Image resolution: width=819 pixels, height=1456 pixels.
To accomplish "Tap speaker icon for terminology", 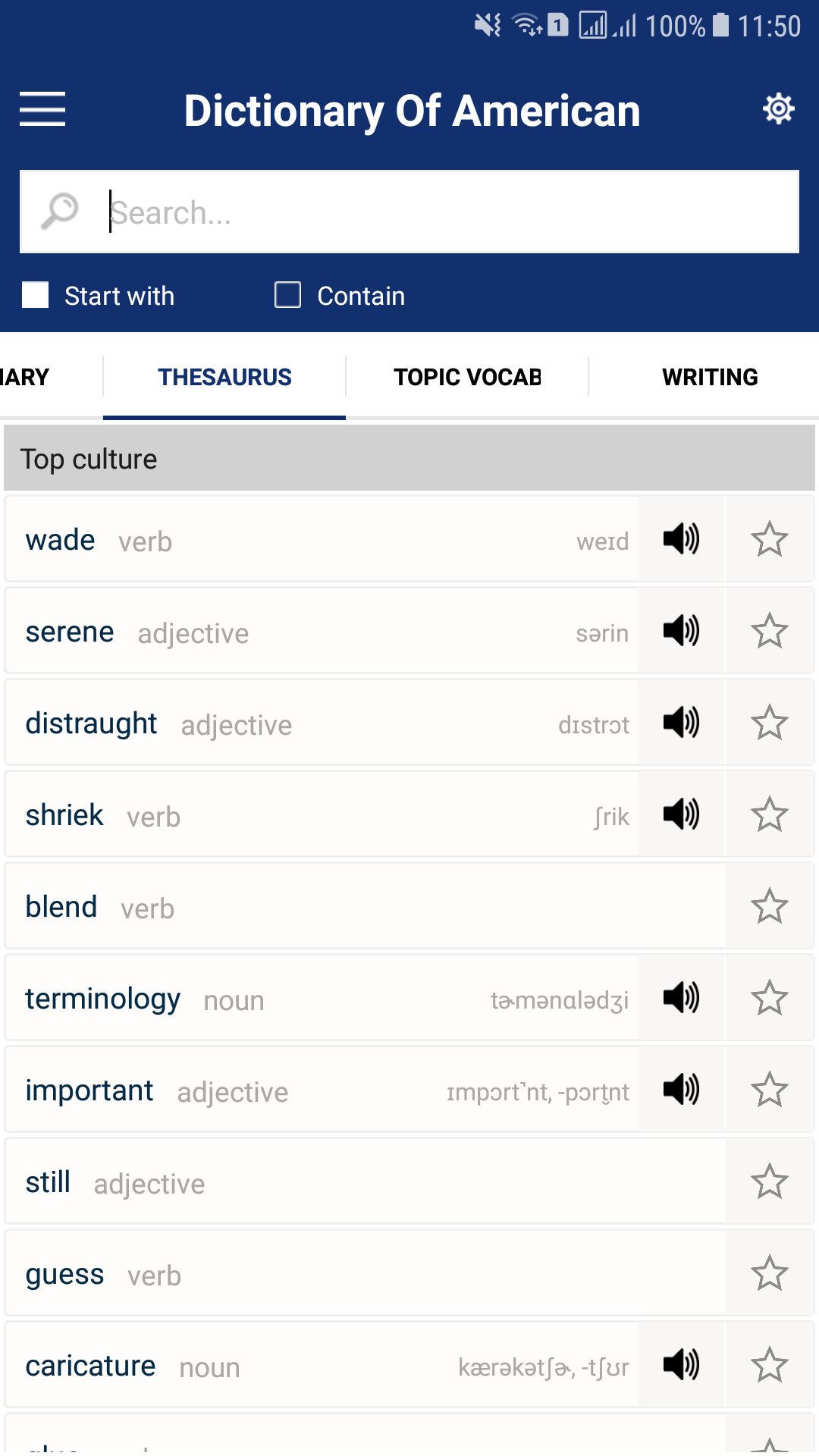I will (681, 998).
